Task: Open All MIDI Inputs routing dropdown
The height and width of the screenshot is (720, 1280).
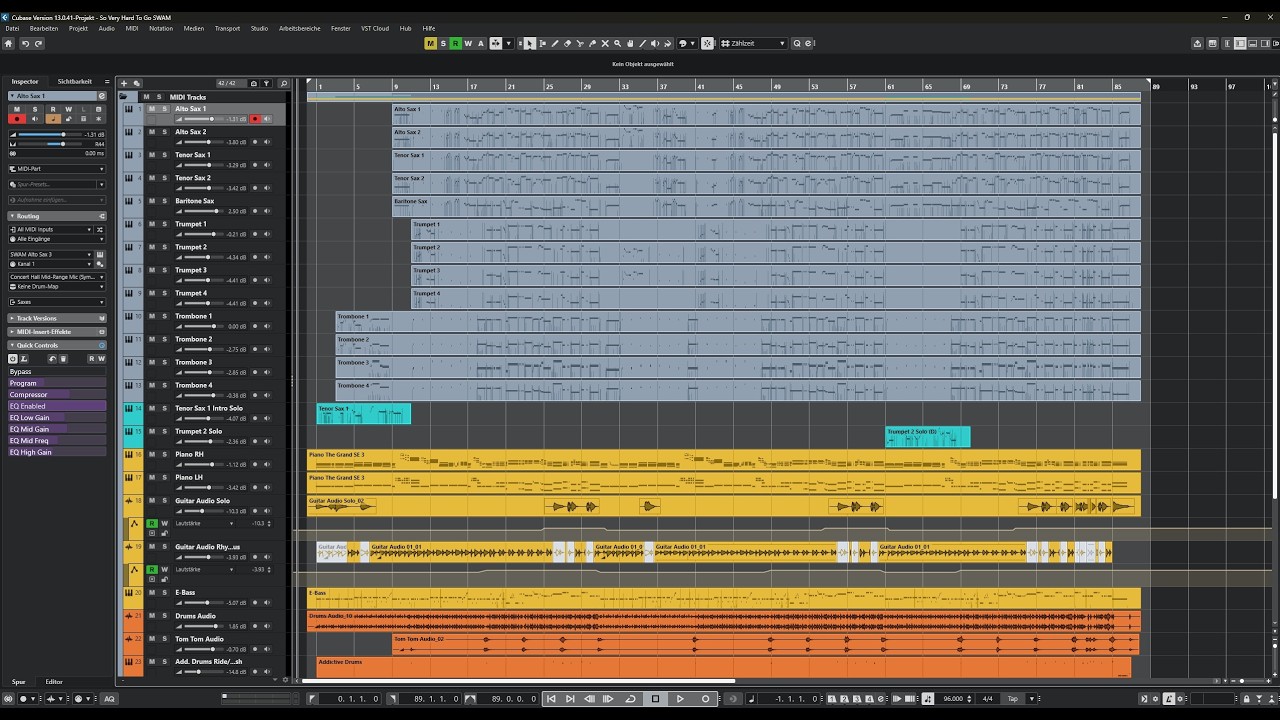Action: 50,229
